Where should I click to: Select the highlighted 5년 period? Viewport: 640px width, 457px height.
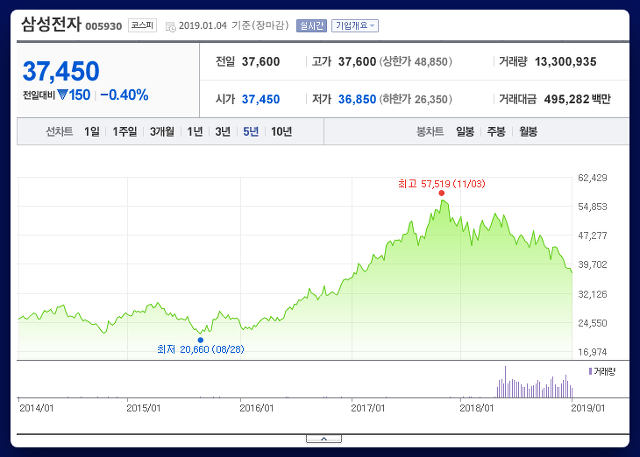[251, 132]
